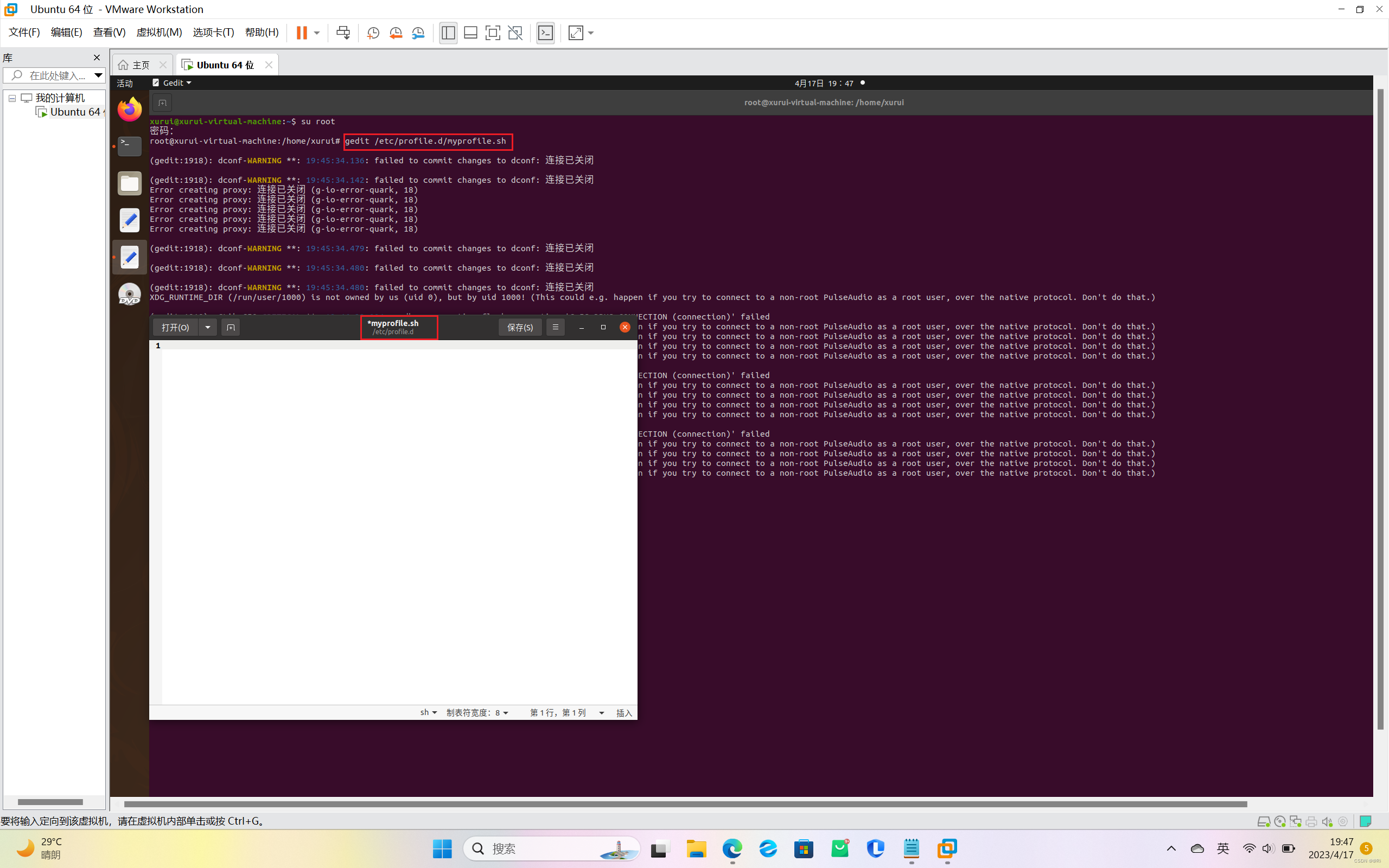Click the 保存(S) save button
The image size is (1389, 868).
[520, 327]
